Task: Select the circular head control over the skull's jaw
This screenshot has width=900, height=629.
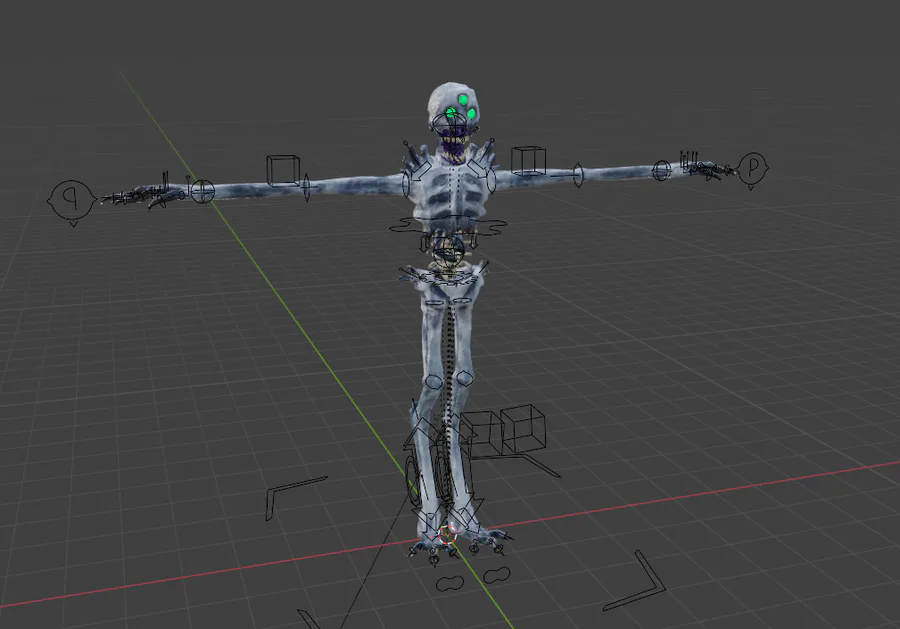Action: (449, 125)
